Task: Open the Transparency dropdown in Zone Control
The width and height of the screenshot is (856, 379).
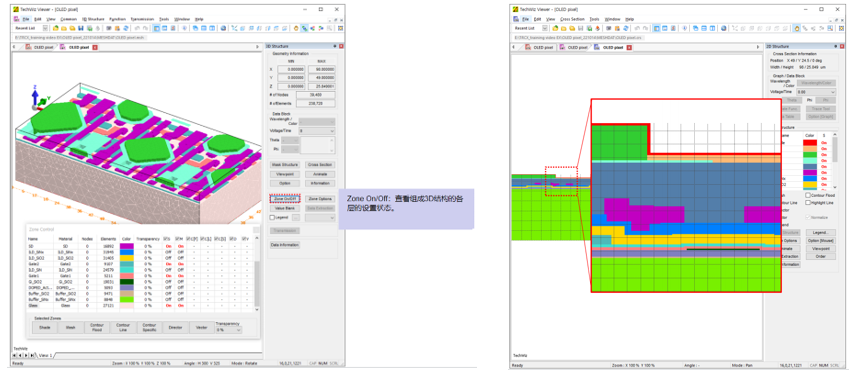Action: (x=229, y=330)
